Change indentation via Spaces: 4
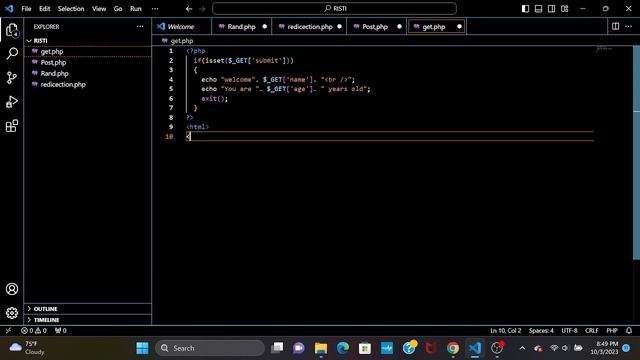This screenshot has width=640, height=360. (541, 331)
